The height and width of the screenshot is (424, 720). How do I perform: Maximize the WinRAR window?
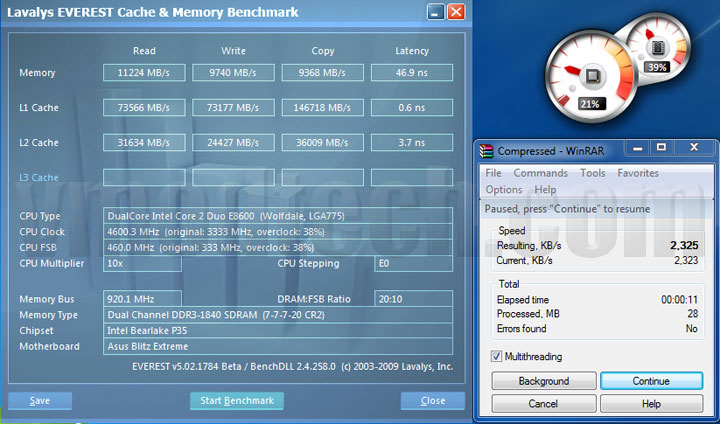click(661, 148)
